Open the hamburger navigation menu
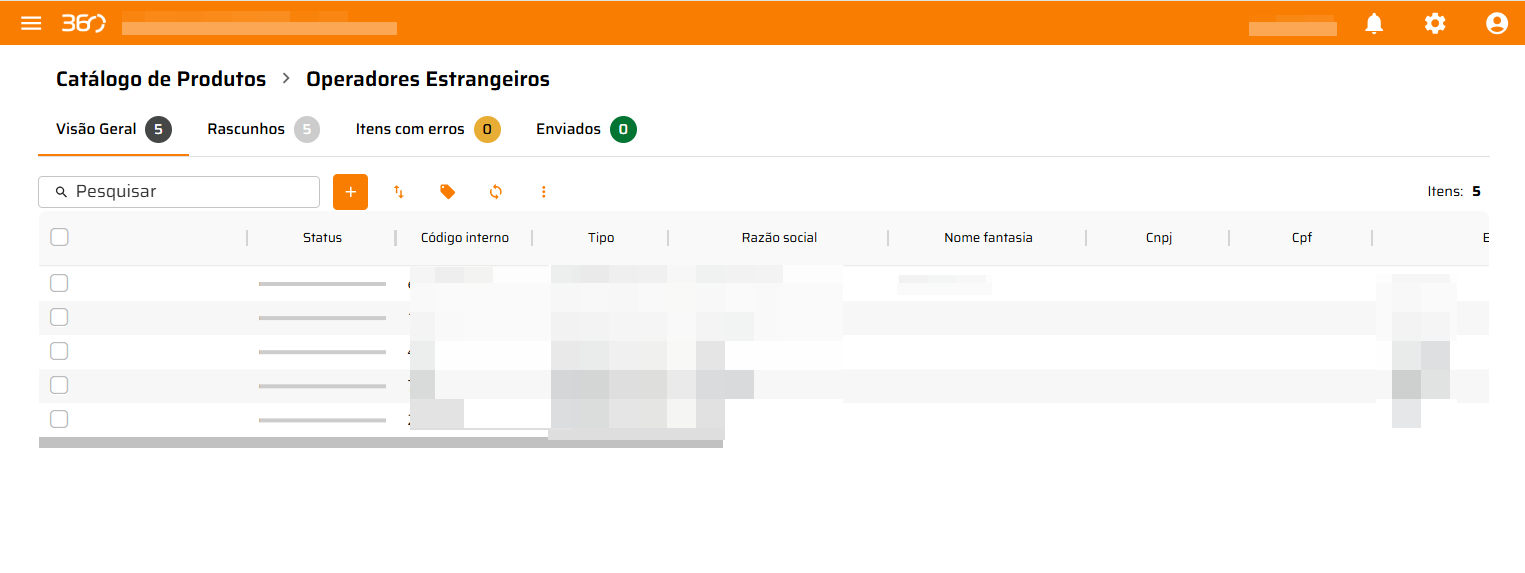The image size is (1525, 573). pos(31,23)
